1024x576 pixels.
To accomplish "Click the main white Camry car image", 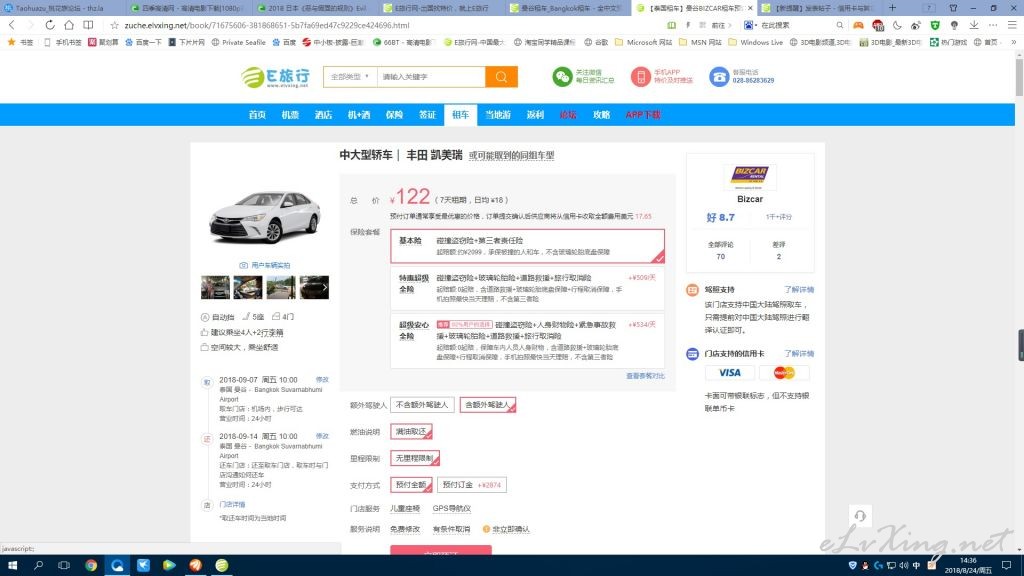I will point(265,217).
